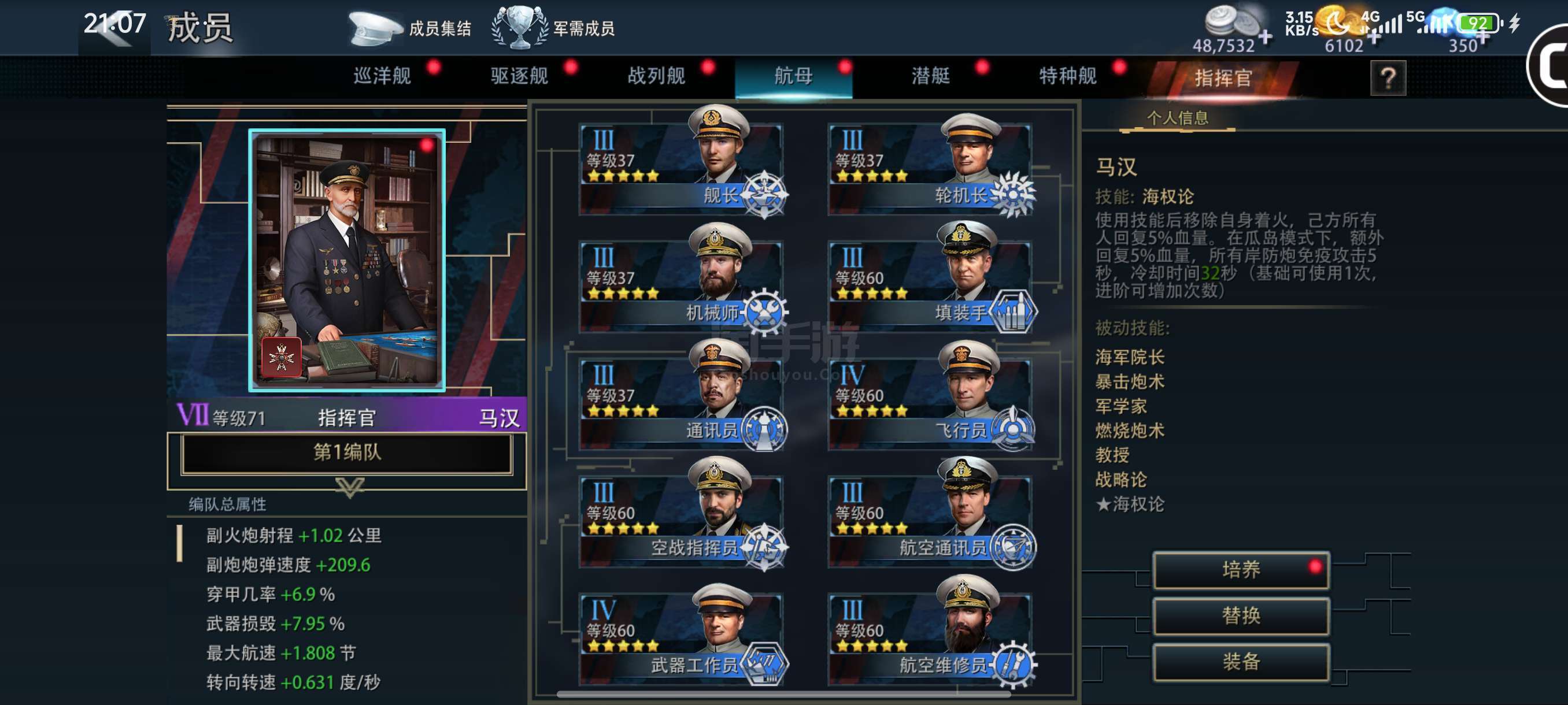The height and width of the screenshot is (705, 1568).
Task: Select the 飞行员 propeller icon
Action: click(x=1012, y=429)
